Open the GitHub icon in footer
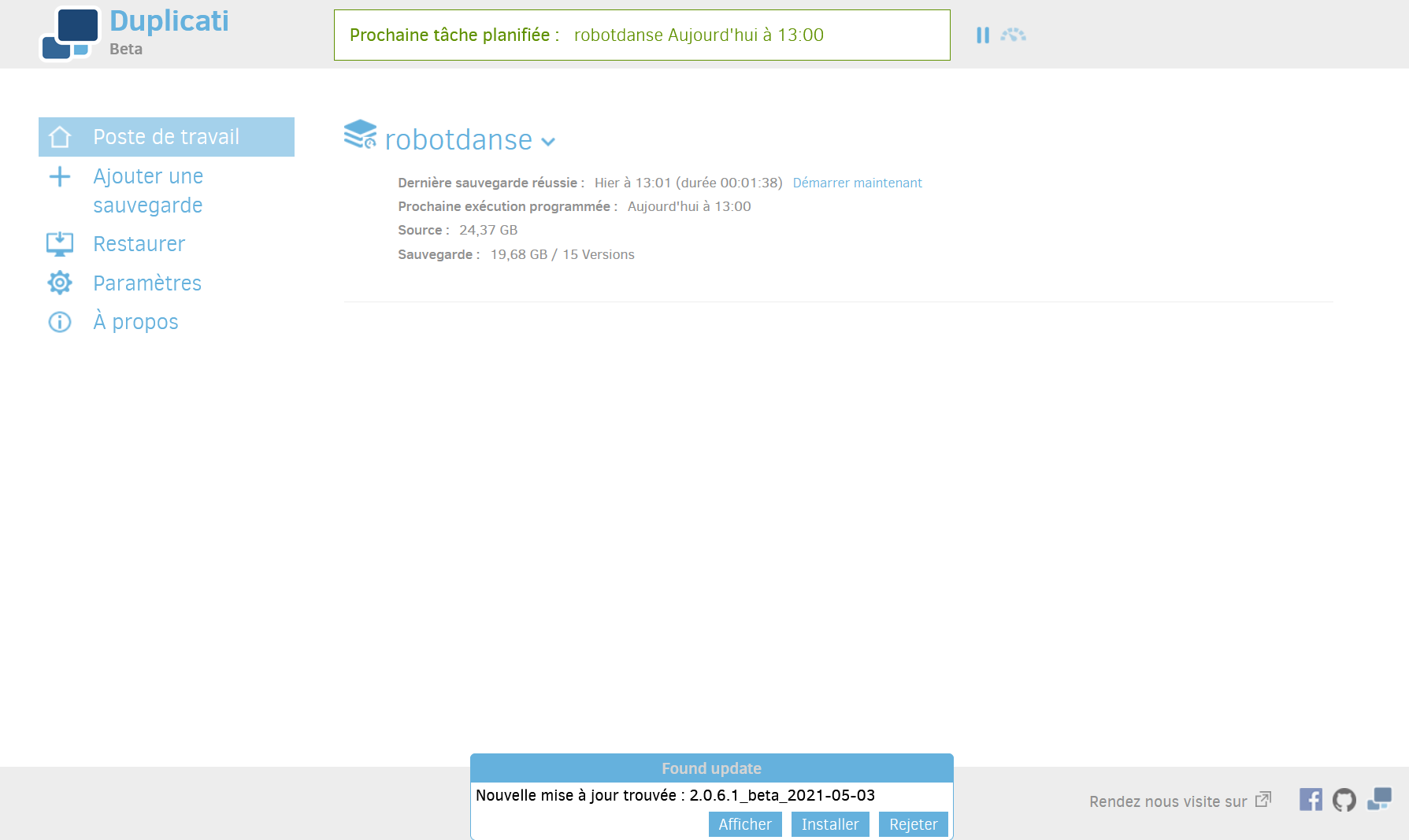Screen dimensions: 1409x840 [x=1344, y=800]
